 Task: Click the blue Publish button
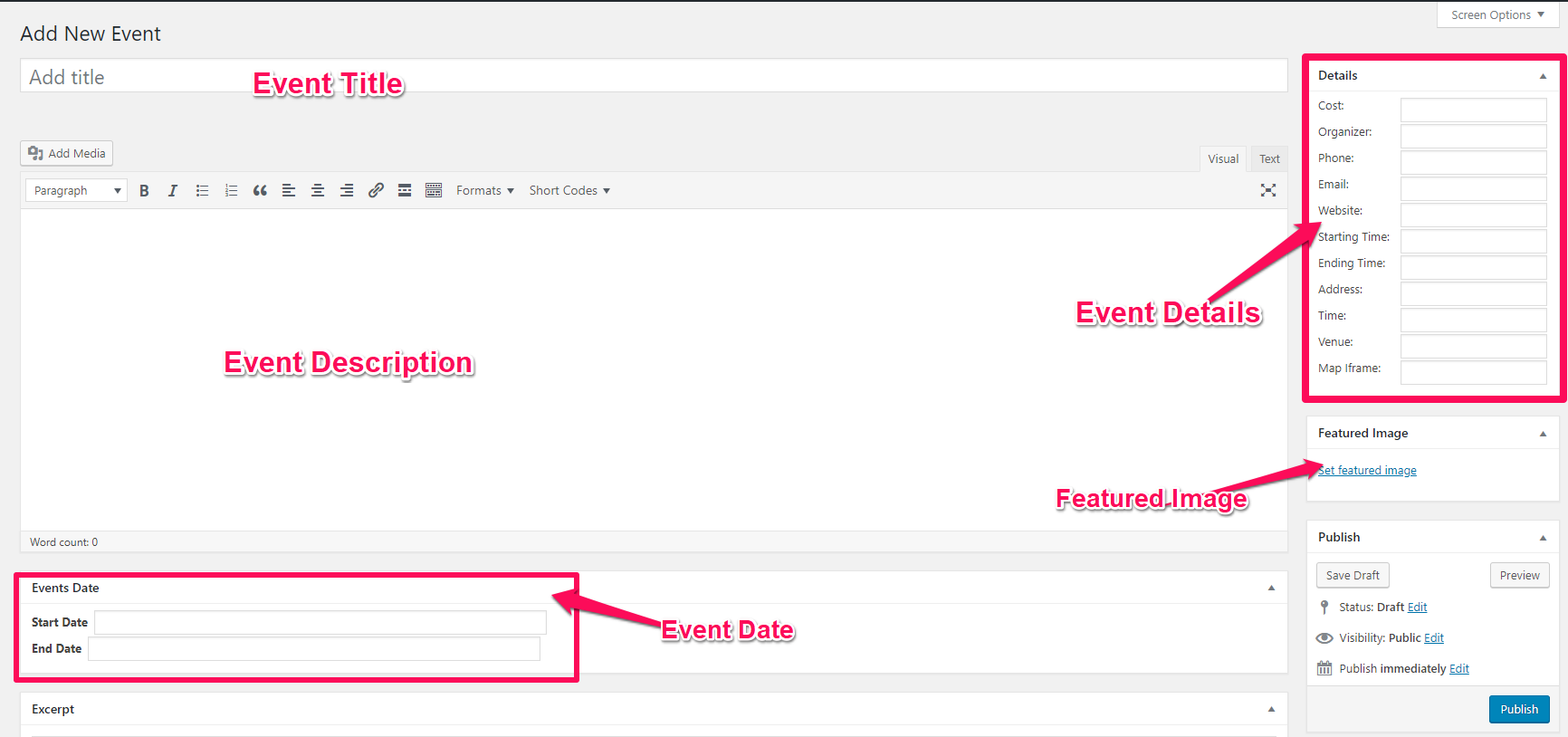tap(1519, 710)
